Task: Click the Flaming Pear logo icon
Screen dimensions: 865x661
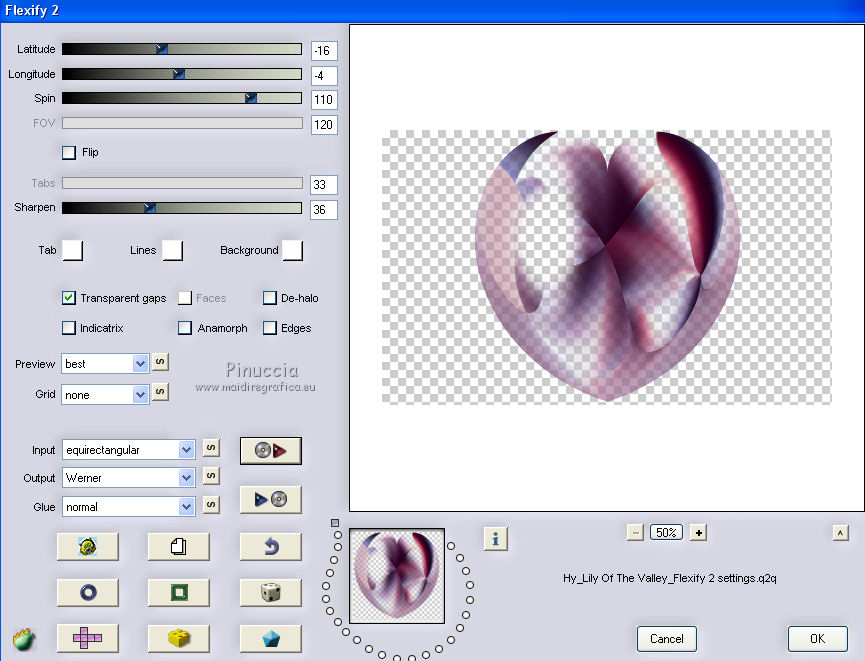Action: pos(24,639)
